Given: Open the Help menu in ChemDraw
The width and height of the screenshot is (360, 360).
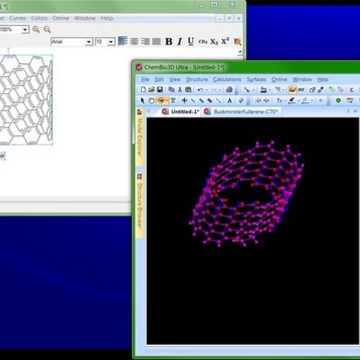Looking at the screenshot, I should 107,18.
